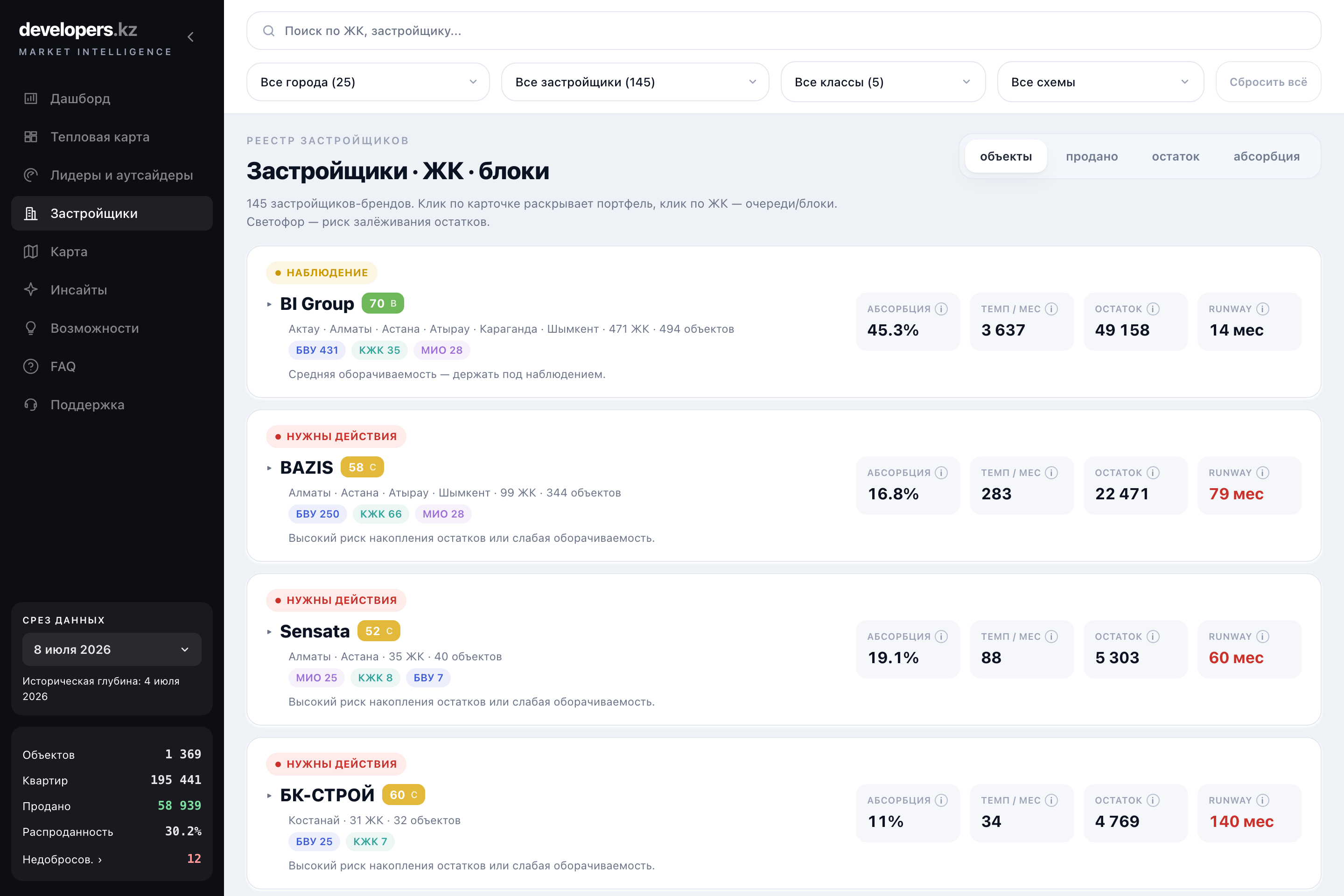Show info for БК-СТРОЙ Темп / мес
Image resolution: width=1344 pixels, height=896 pixels.
point(1051,801)
